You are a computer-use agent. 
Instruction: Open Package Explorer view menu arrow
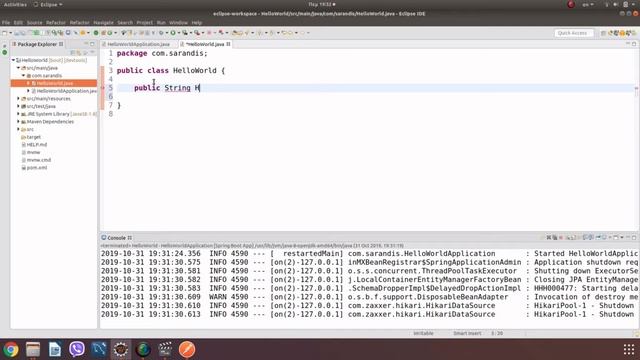[x=92, y=52]
